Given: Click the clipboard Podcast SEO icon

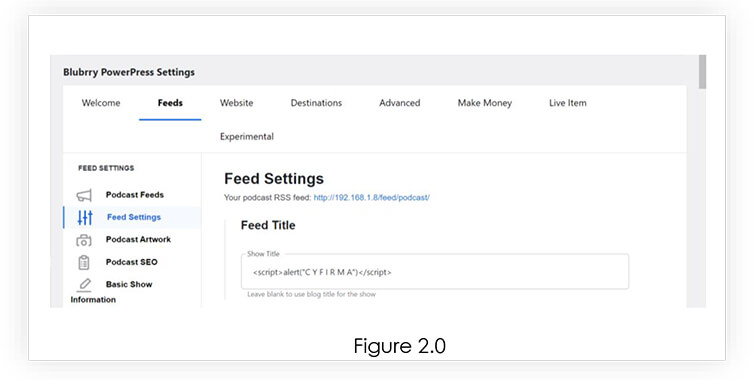Looking at the screenshot, I should (x=84, y=262).
